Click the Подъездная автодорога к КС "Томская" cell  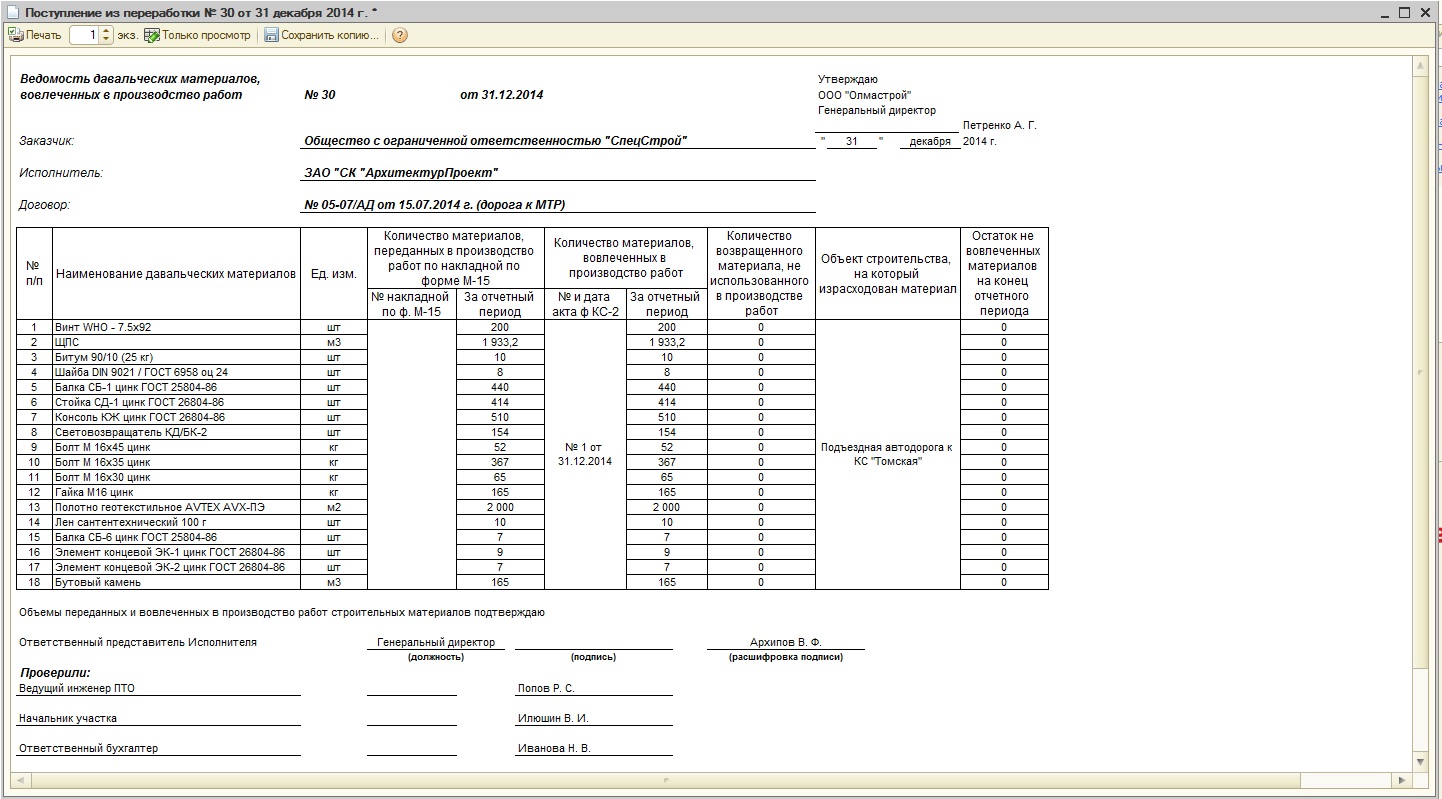[x=887, y=454]
